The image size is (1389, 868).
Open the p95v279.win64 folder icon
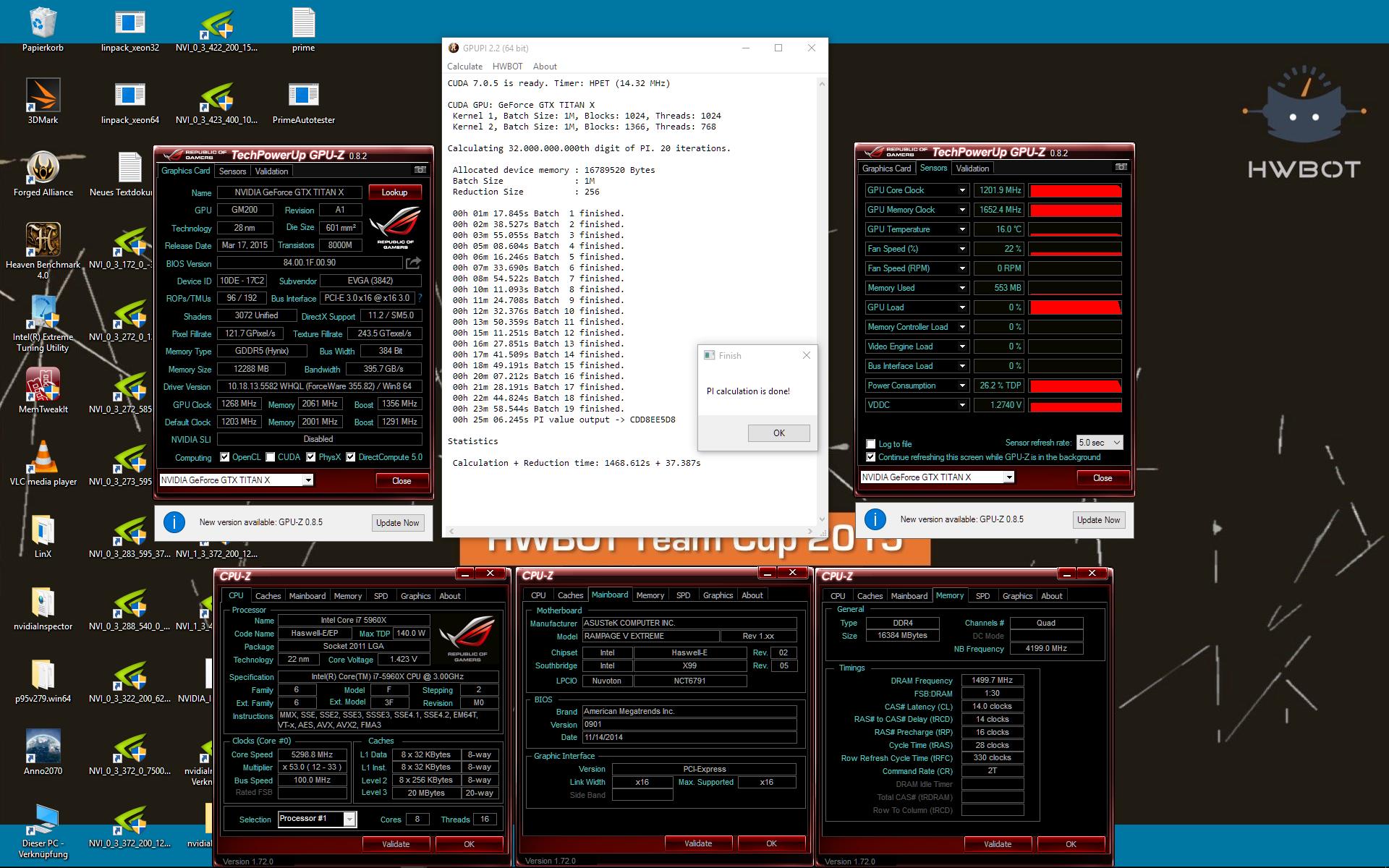pyautogui.click(x=43, y=680)
